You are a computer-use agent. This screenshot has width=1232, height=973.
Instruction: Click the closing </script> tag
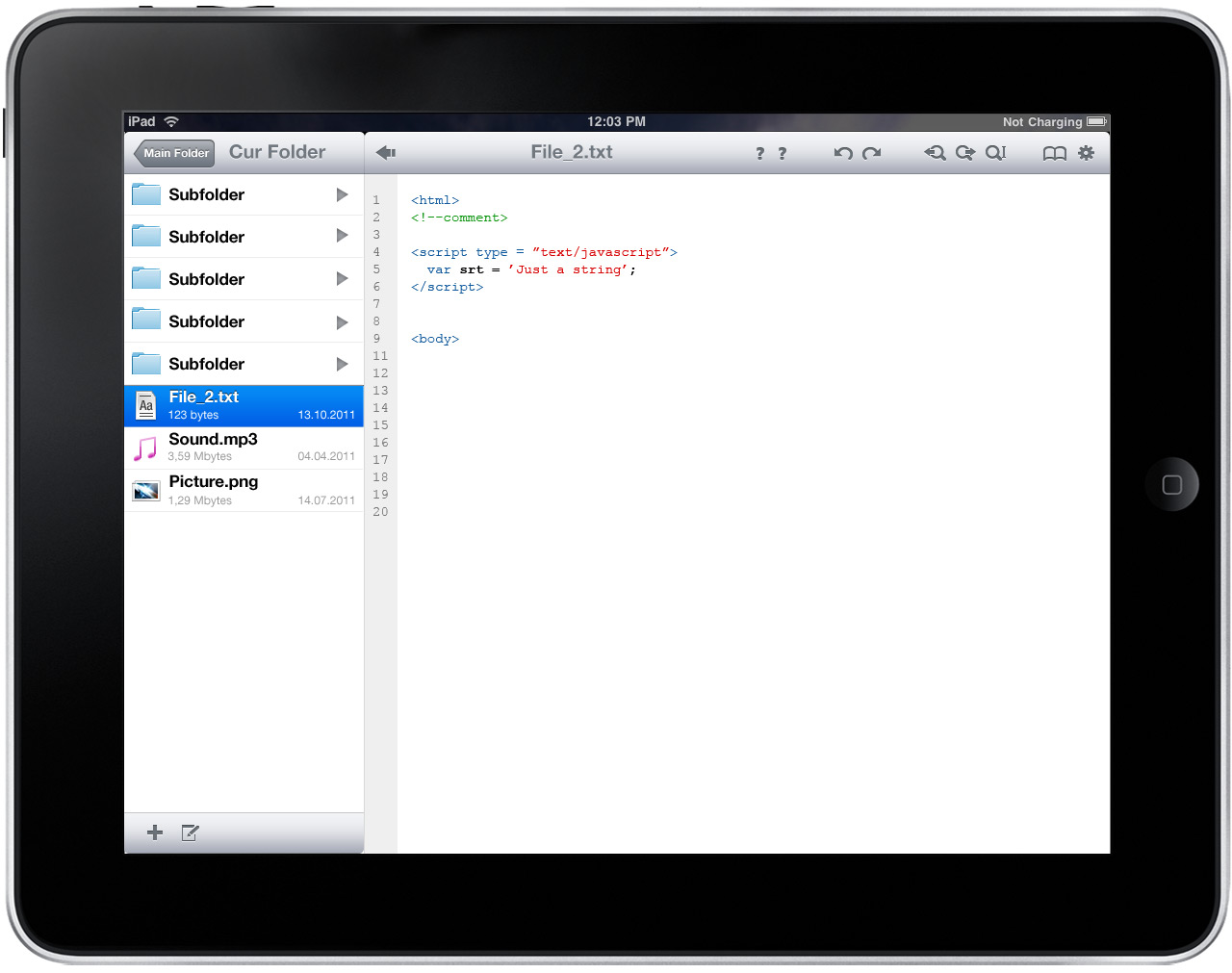click(x=448, y=287)
